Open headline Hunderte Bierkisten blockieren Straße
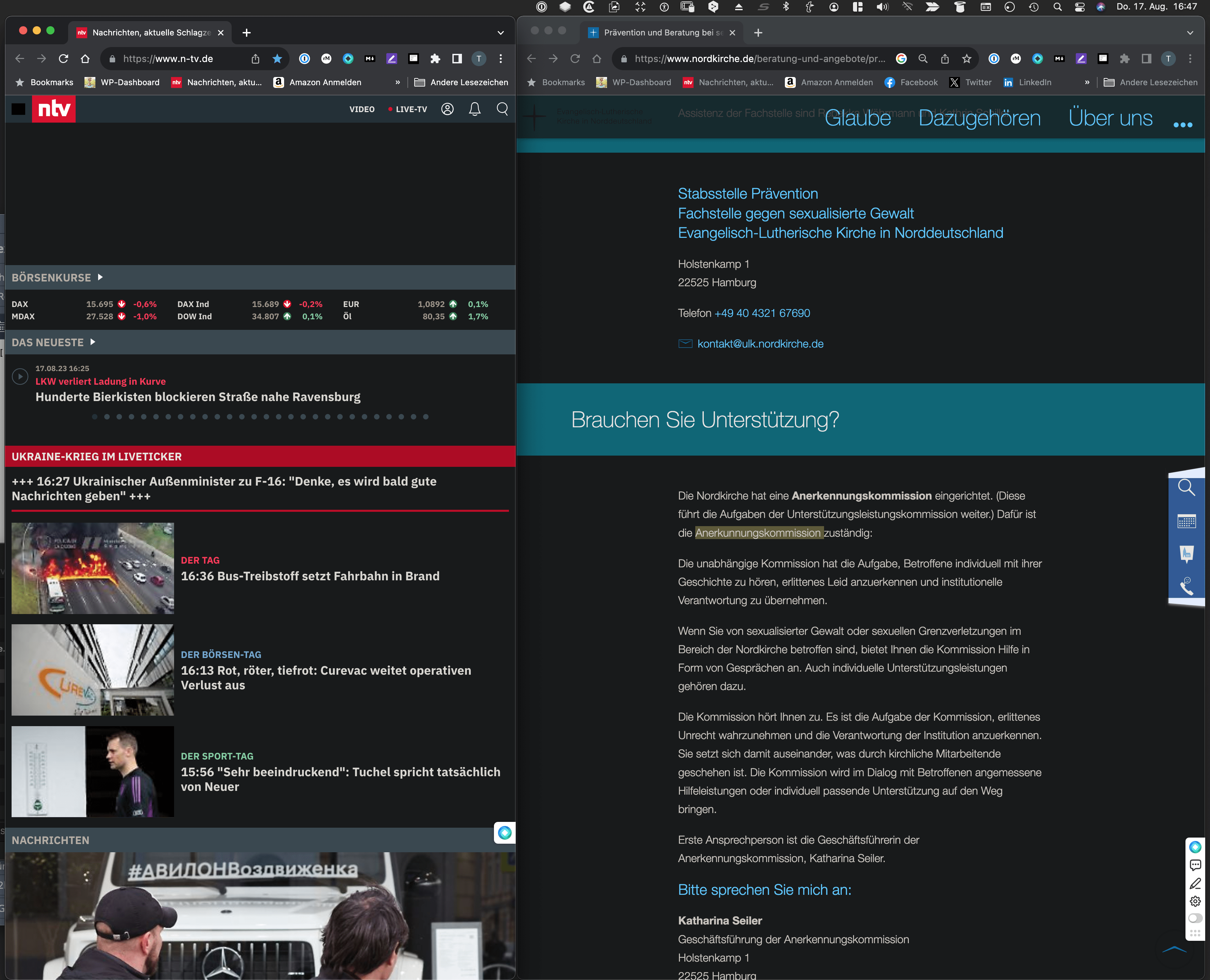 pos(198,397)
